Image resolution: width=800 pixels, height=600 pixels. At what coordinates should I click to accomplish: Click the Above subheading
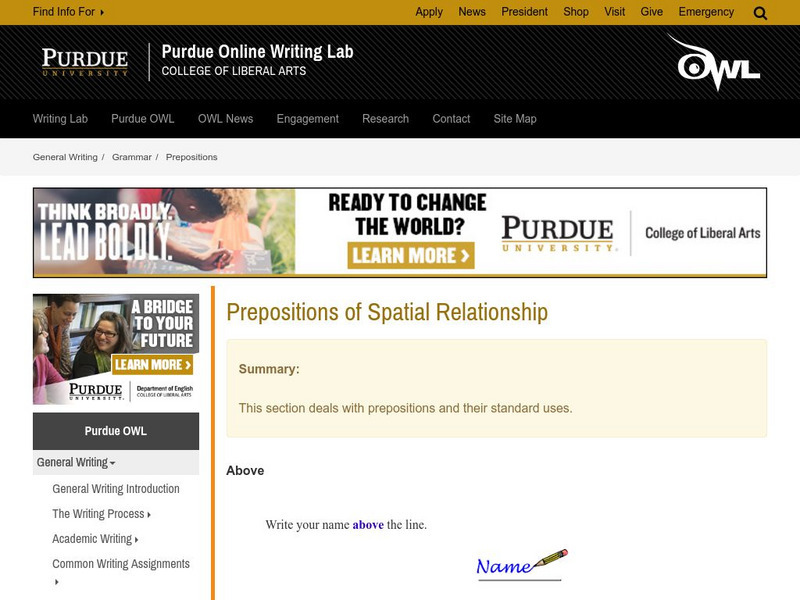click(x=245, y=470)
